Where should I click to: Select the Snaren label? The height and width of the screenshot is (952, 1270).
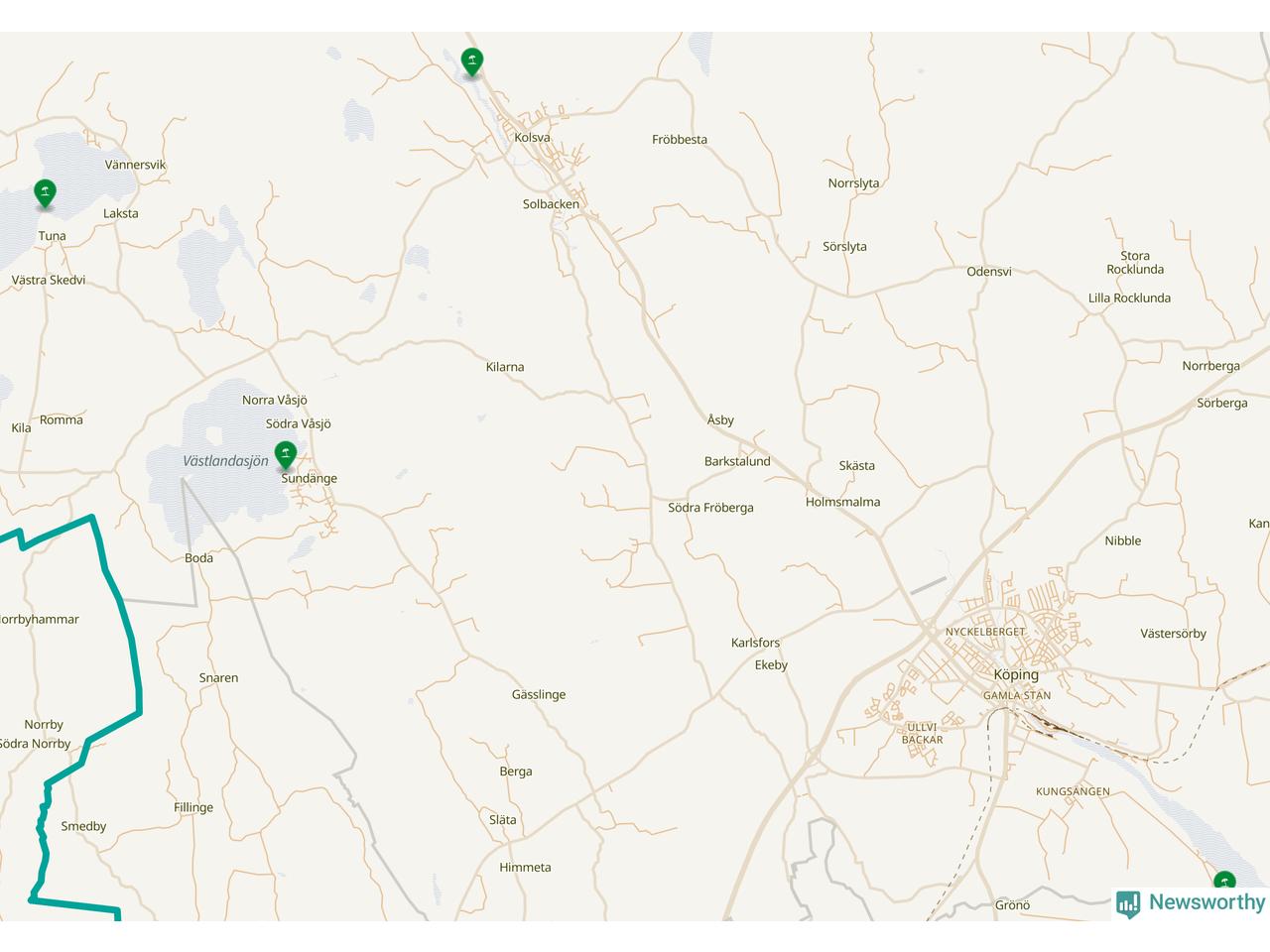pos(218,678)
